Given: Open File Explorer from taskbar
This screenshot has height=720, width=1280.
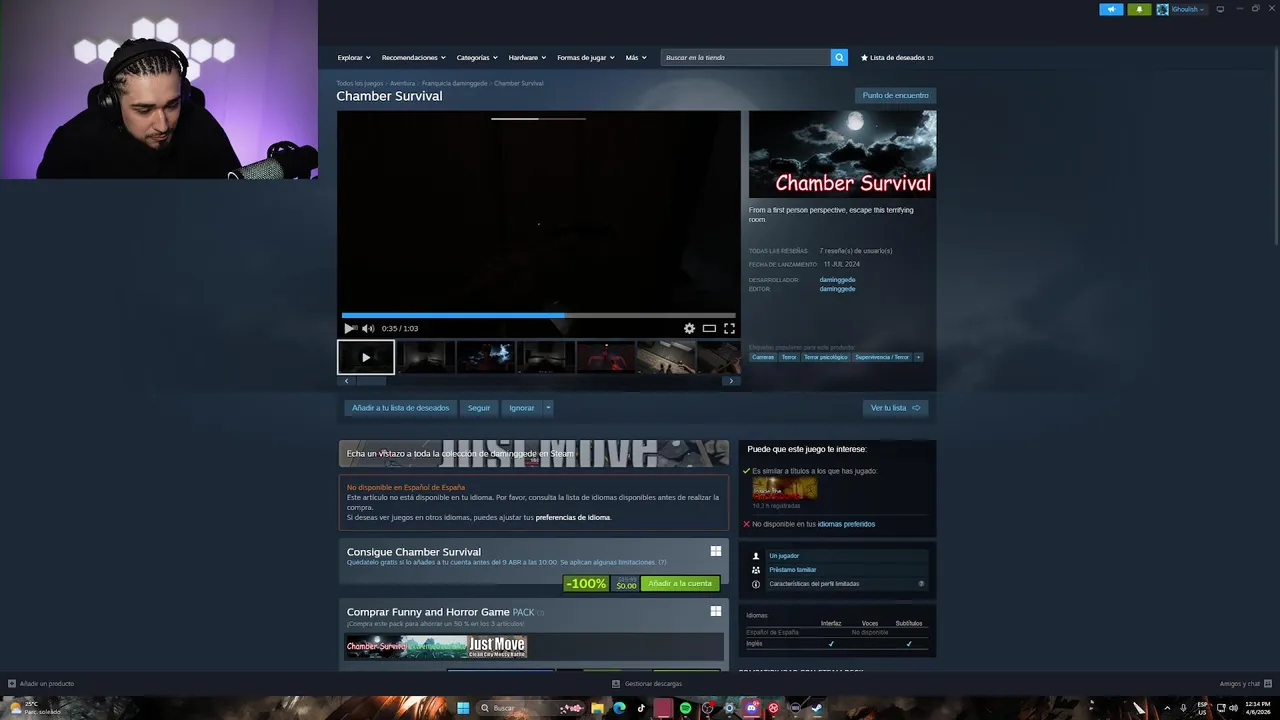Looking at the screenshot, I should [x=597, y=708].
